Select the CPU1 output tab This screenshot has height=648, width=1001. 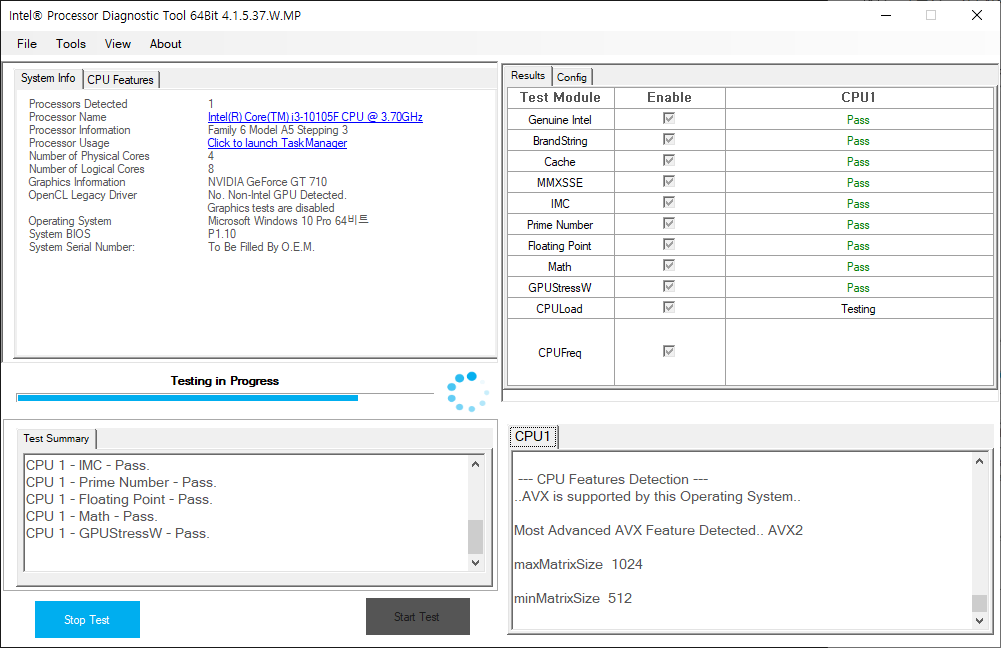[533, 436]
